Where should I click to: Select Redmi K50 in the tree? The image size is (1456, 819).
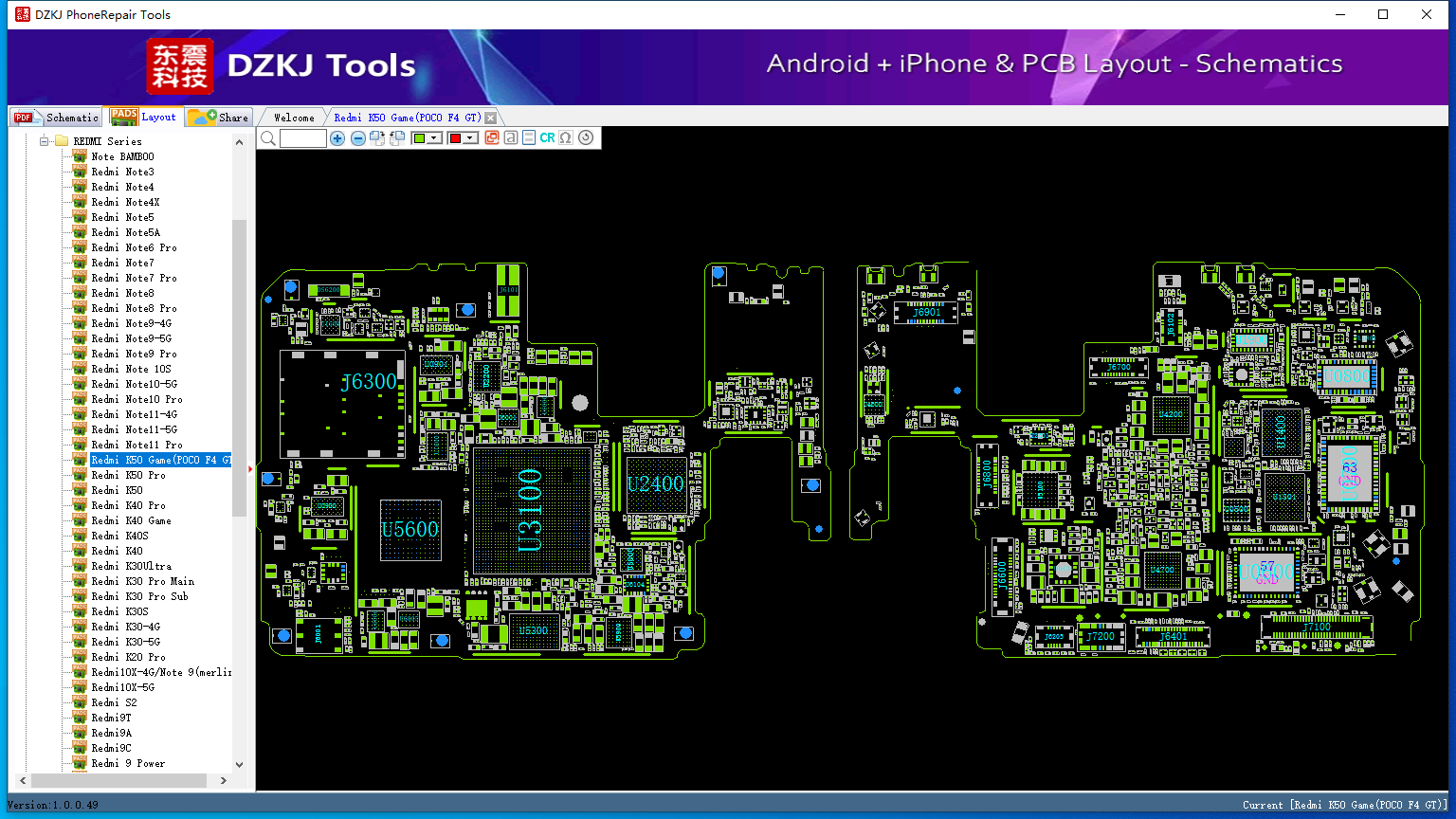[118, 490]
